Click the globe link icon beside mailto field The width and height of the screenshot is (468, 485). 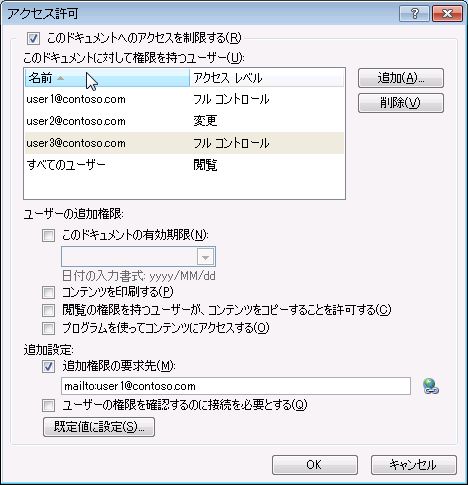[431, 386]
